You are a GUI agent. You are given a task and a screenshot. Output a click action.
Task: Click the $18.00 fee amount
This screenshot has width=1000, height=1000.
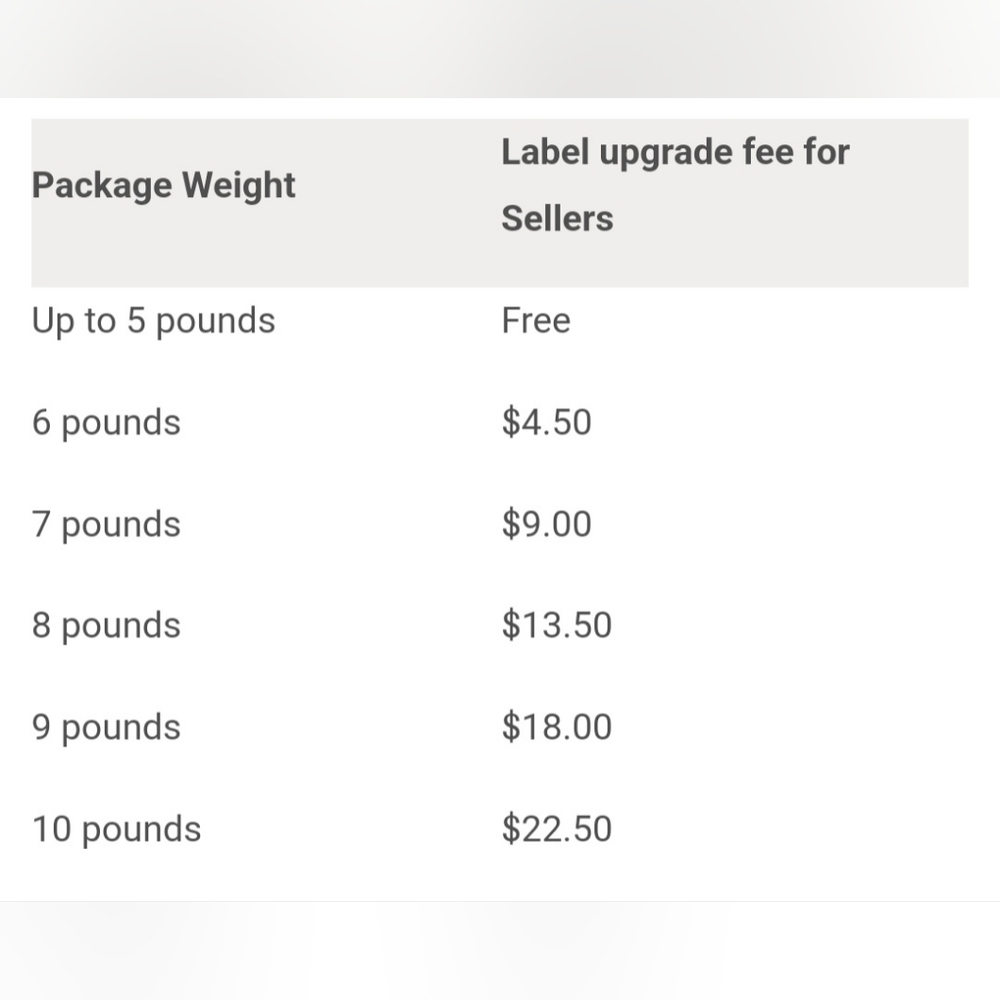coord(557,728)
